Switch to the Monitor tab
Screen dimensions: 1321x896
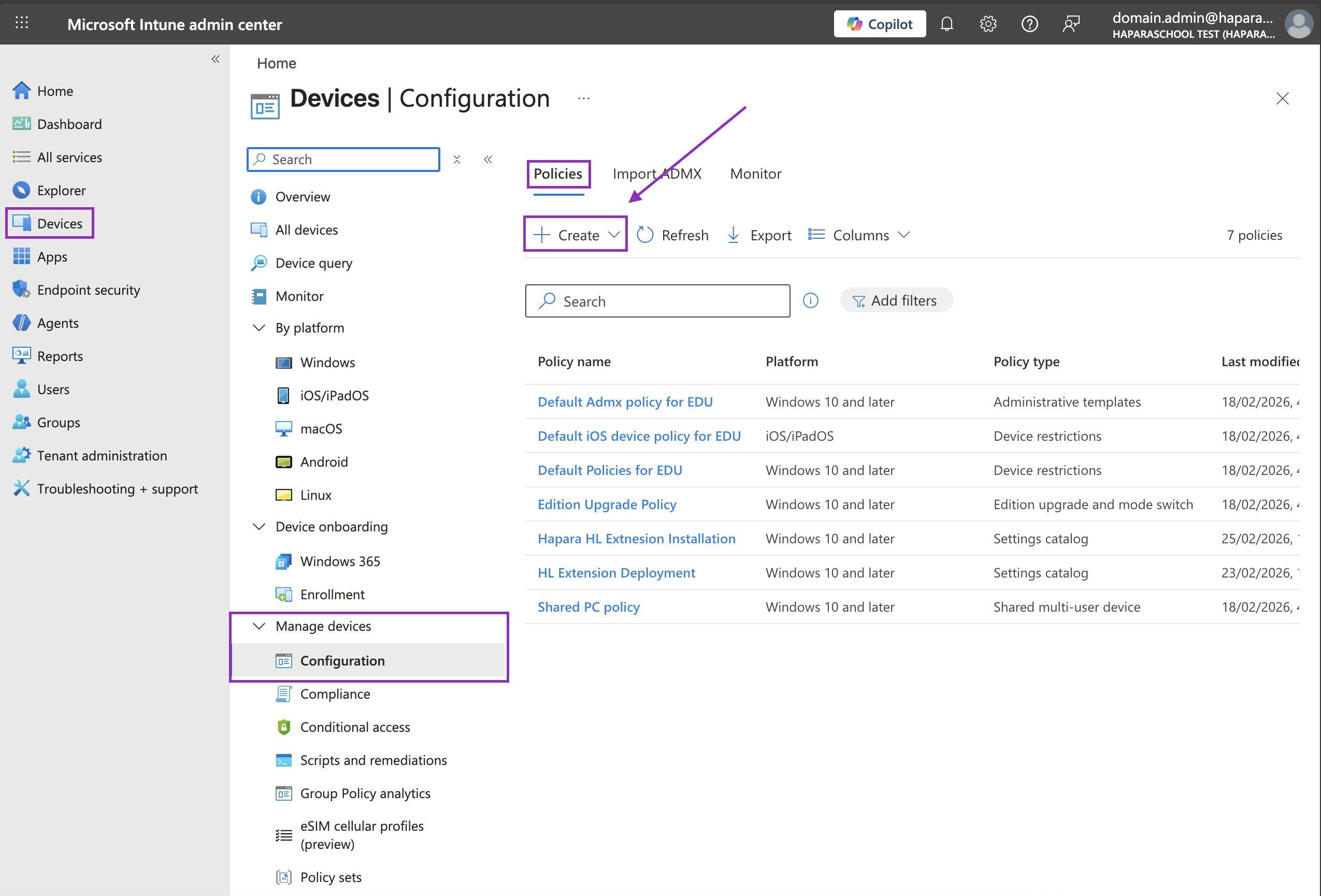point(755,174)
